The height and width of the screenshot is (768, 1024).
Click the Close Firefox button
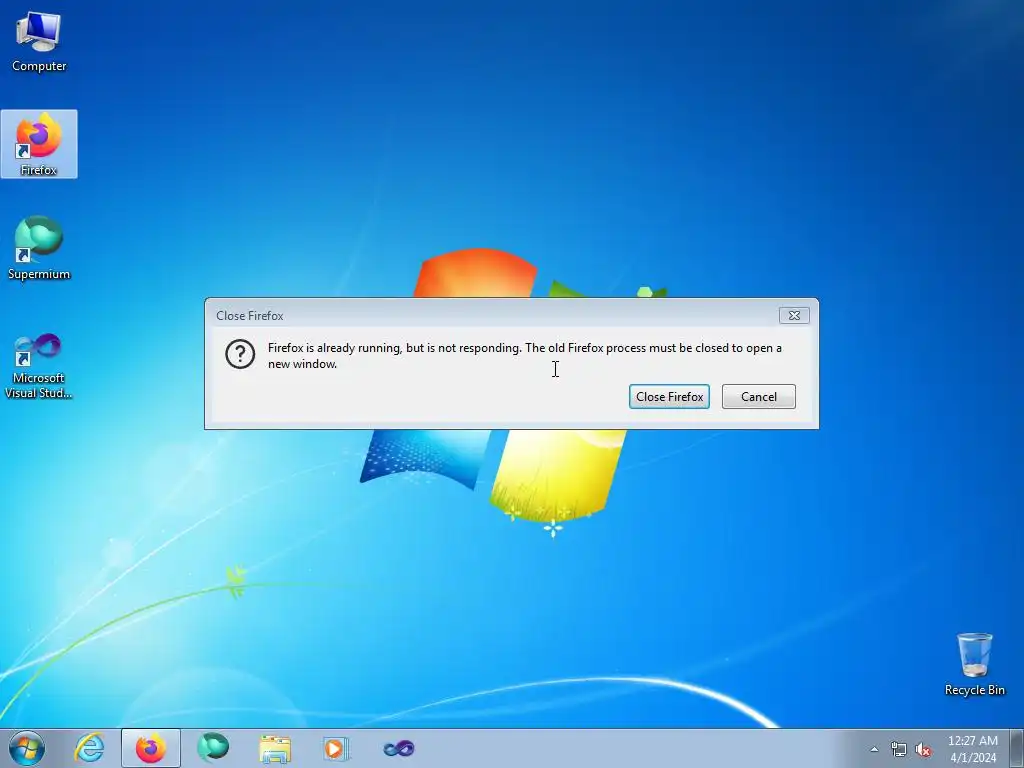coord(669,396)
